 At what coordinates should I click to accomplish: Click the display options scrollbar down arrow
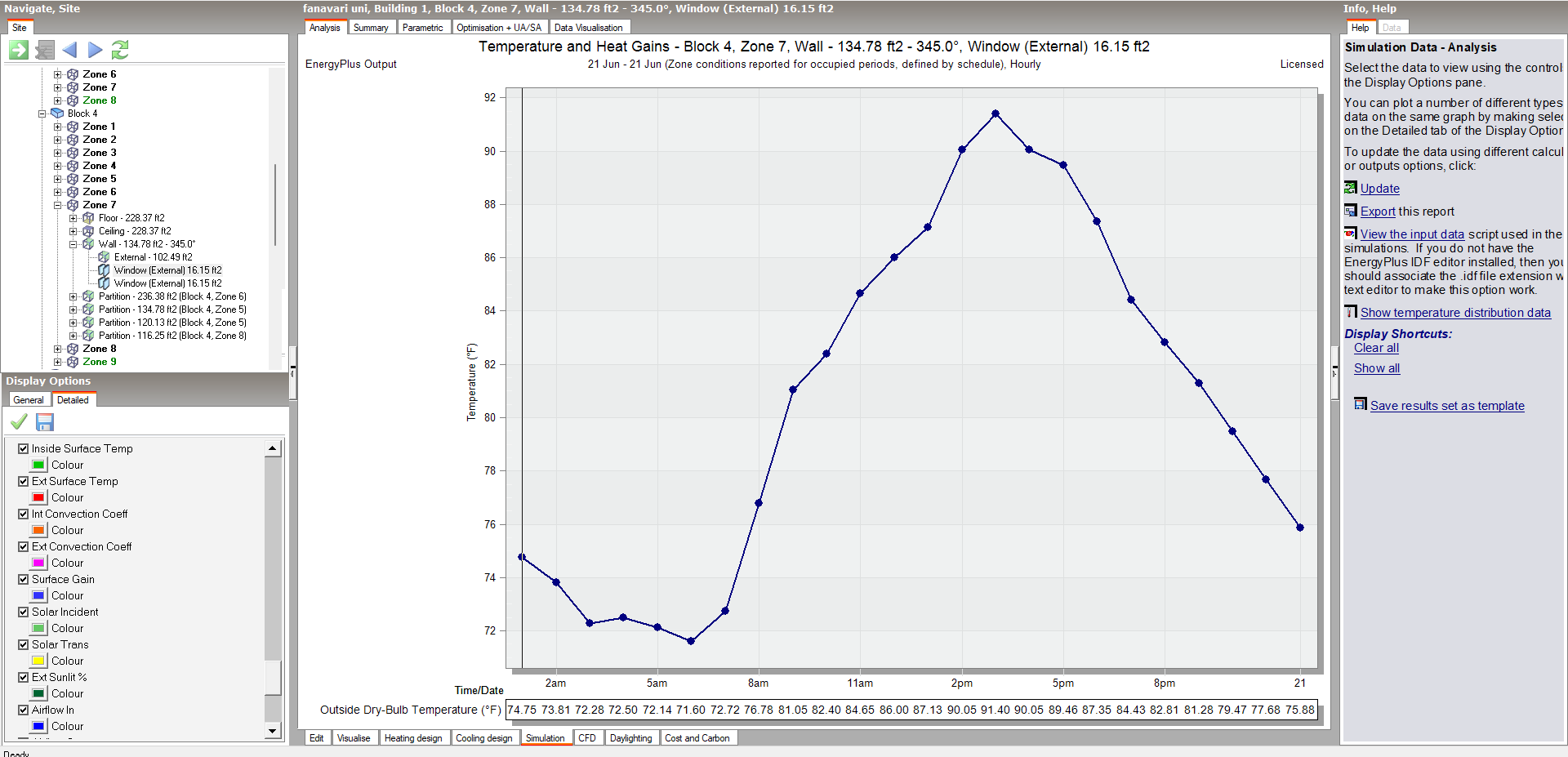pos(273,731)
